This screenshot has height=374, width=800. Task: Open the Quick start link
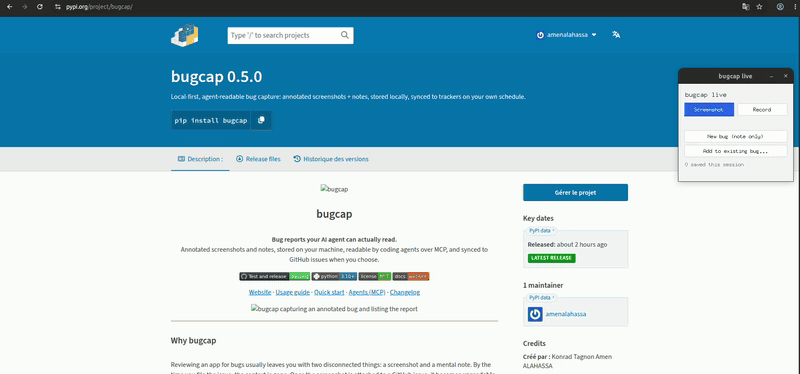click(329, 292)
